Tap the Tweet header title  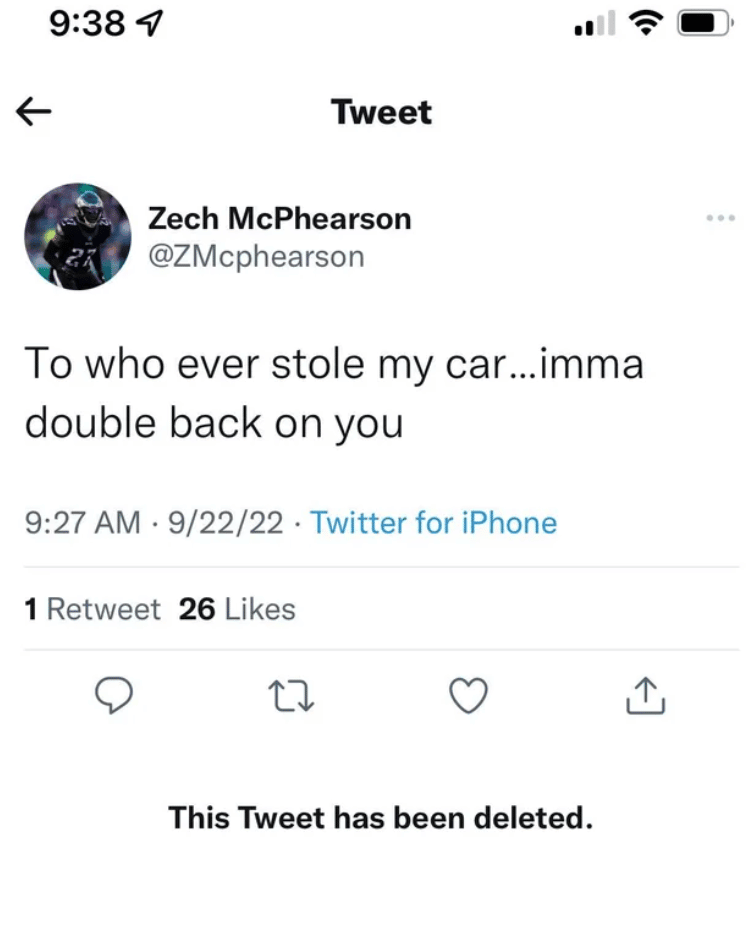pyautogui.click(x=382, y=112)
